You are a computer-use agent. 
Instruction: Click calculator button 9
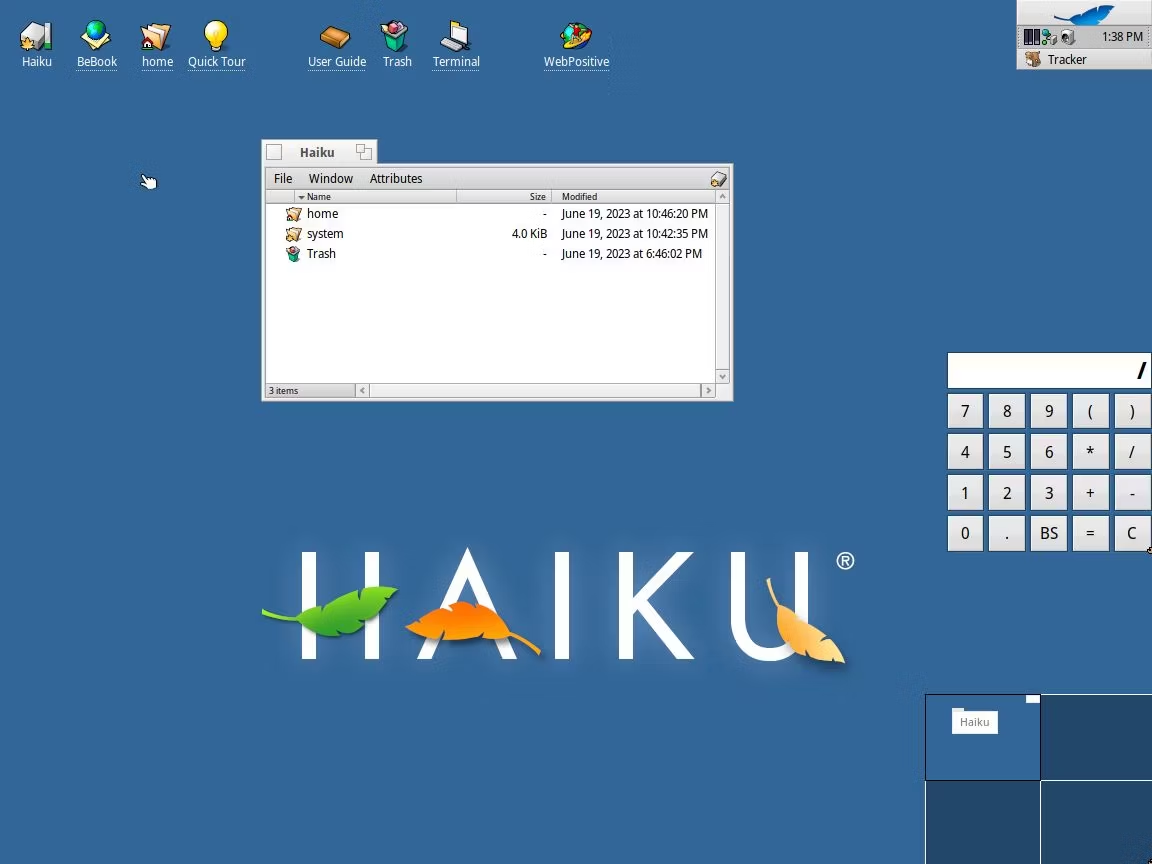(1048, 411)
